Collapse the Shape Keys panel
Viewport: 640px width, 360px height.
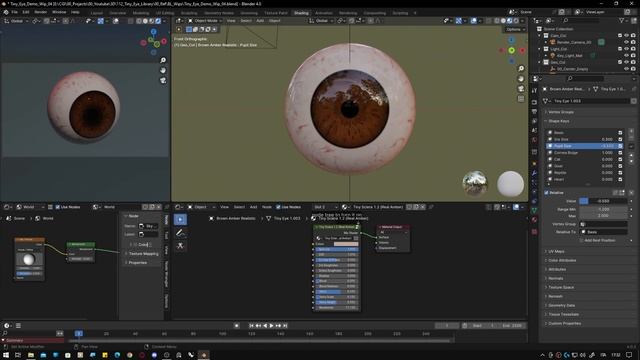[558, 121]
